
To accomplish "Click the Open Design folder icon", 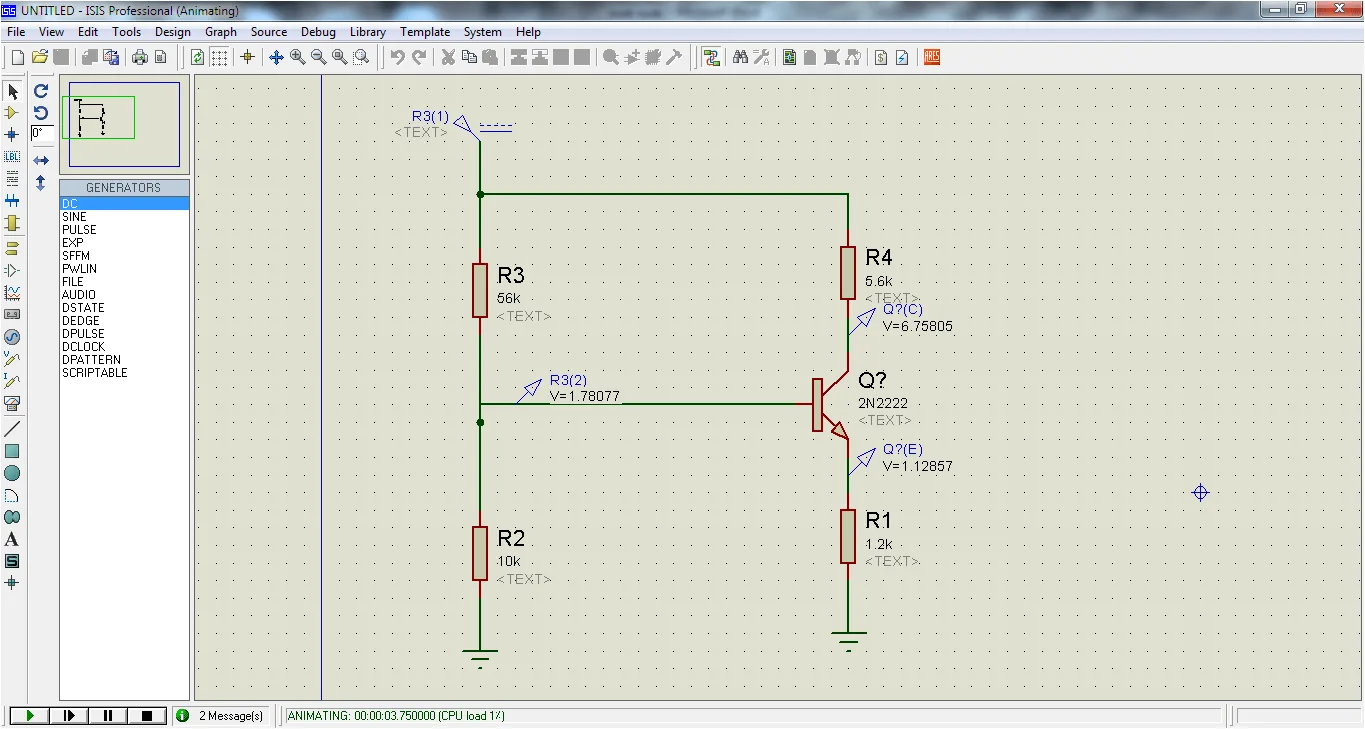I will point(40,57).
